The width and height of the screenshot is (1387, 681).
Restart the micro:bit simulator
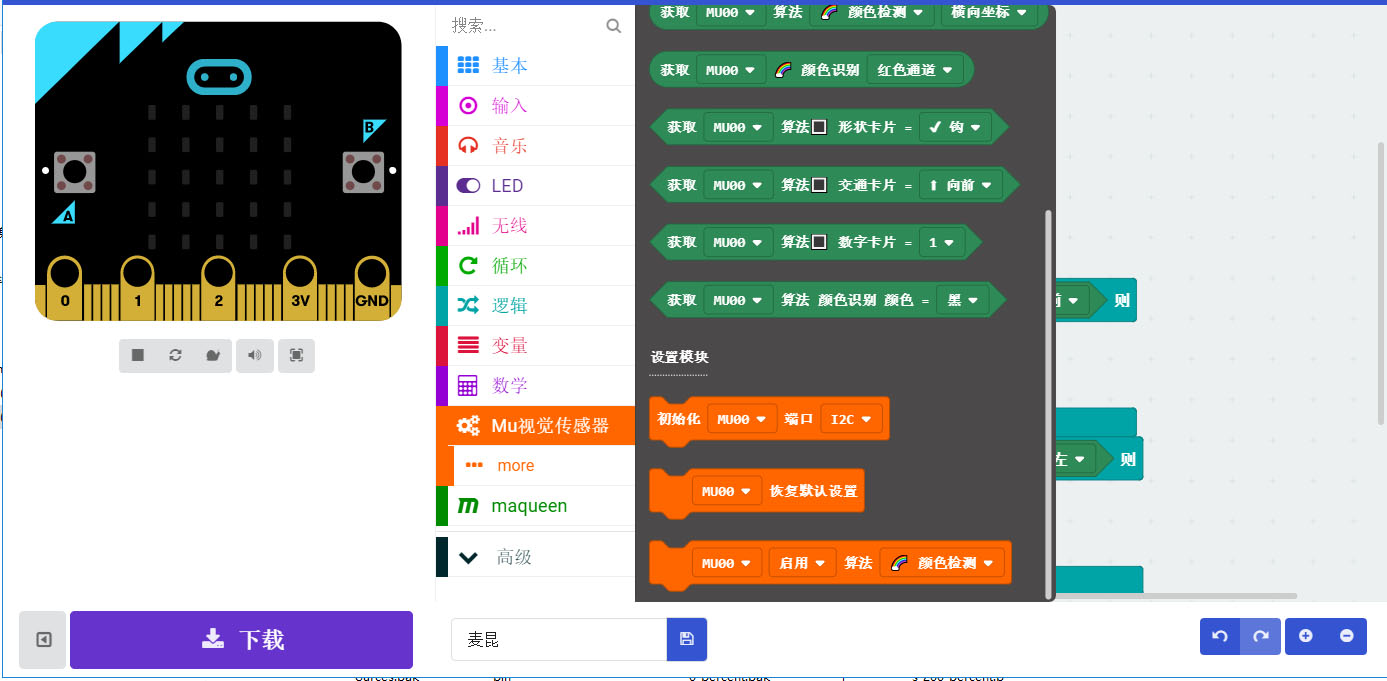tap(175, 356)
